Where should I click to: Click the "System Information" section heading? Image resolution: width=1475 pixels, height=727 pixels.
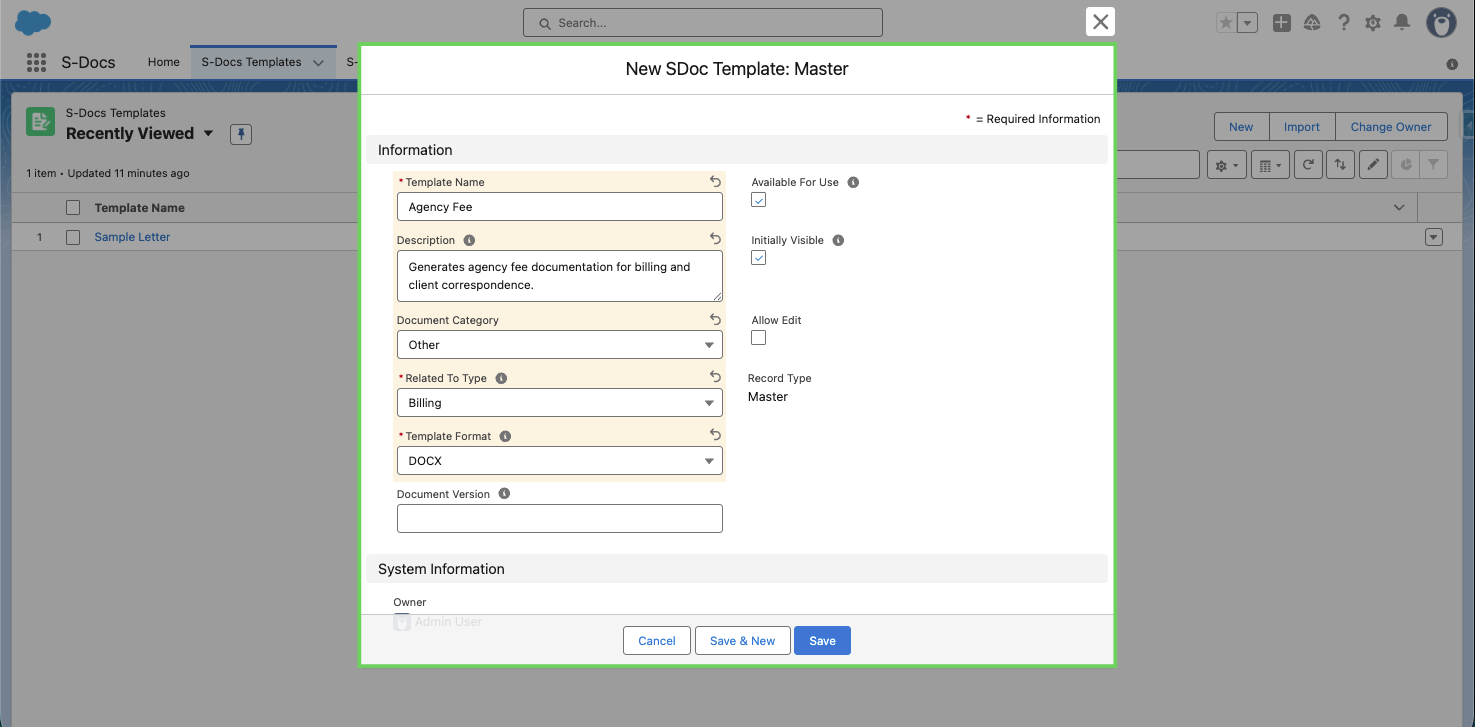click(441, 569)
